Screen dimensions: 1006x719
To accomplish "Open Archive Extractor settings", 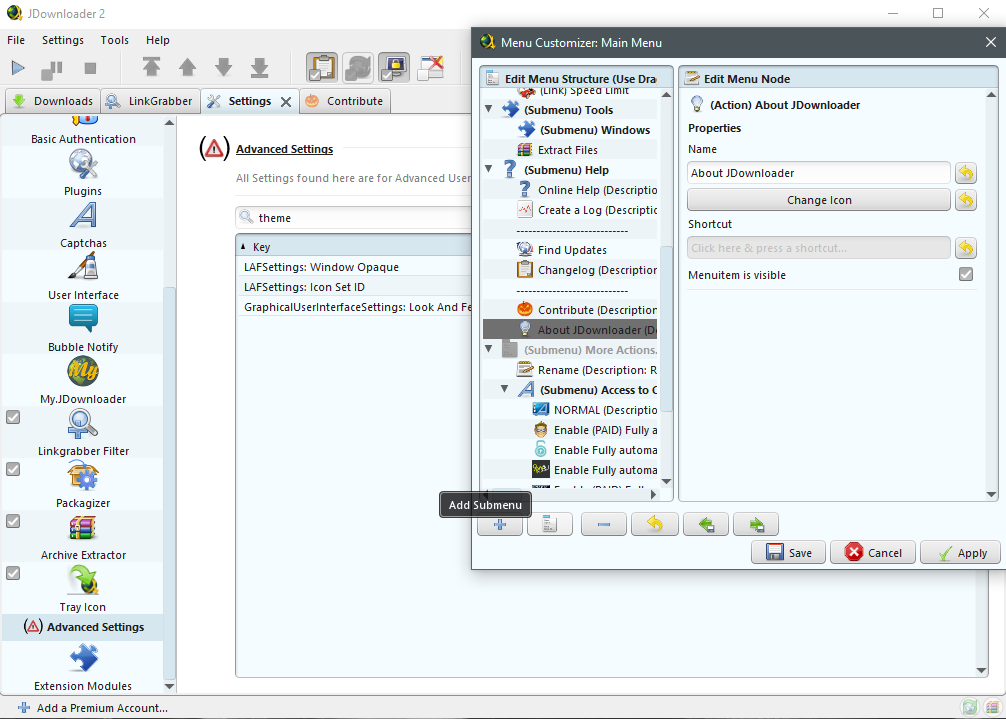I will click(83, 536).
